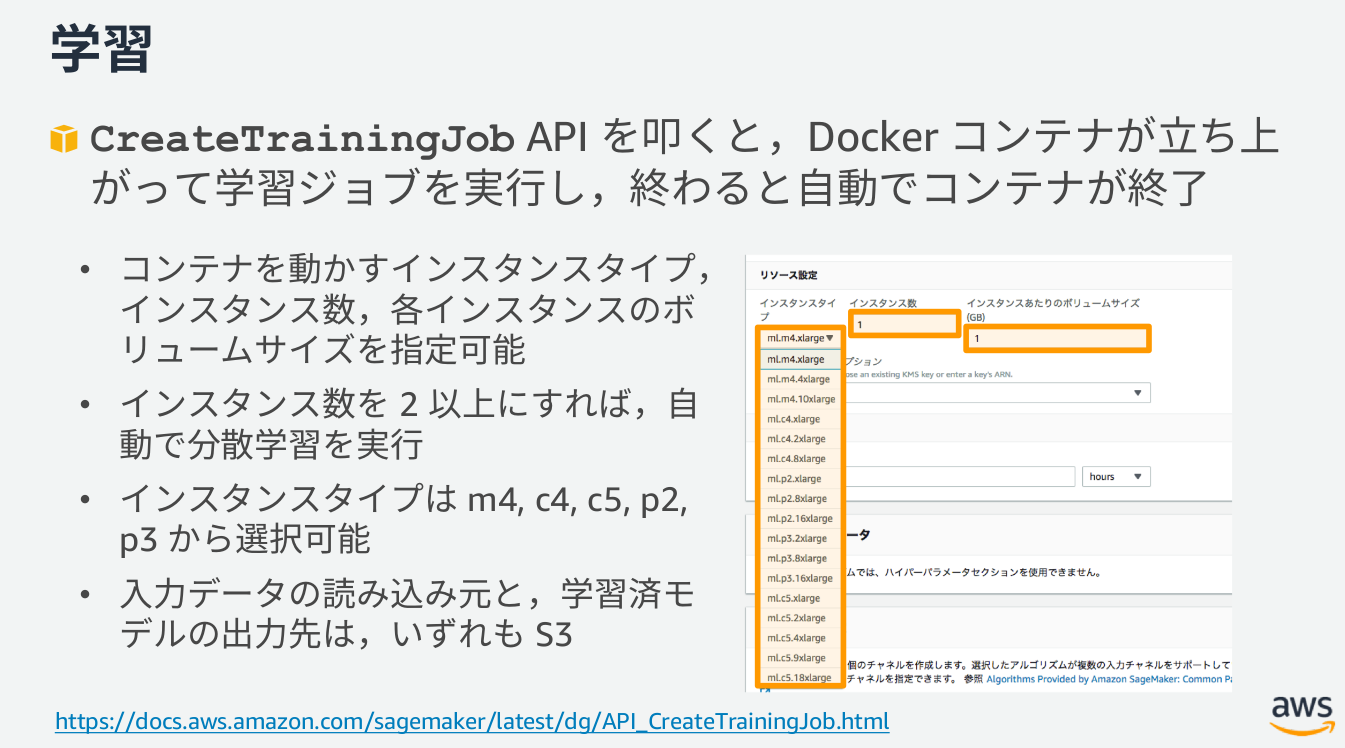The image size is (1345, 748).
Task: Pick ml.c4.xlarge instance type
Action: (x=800, y=419)
